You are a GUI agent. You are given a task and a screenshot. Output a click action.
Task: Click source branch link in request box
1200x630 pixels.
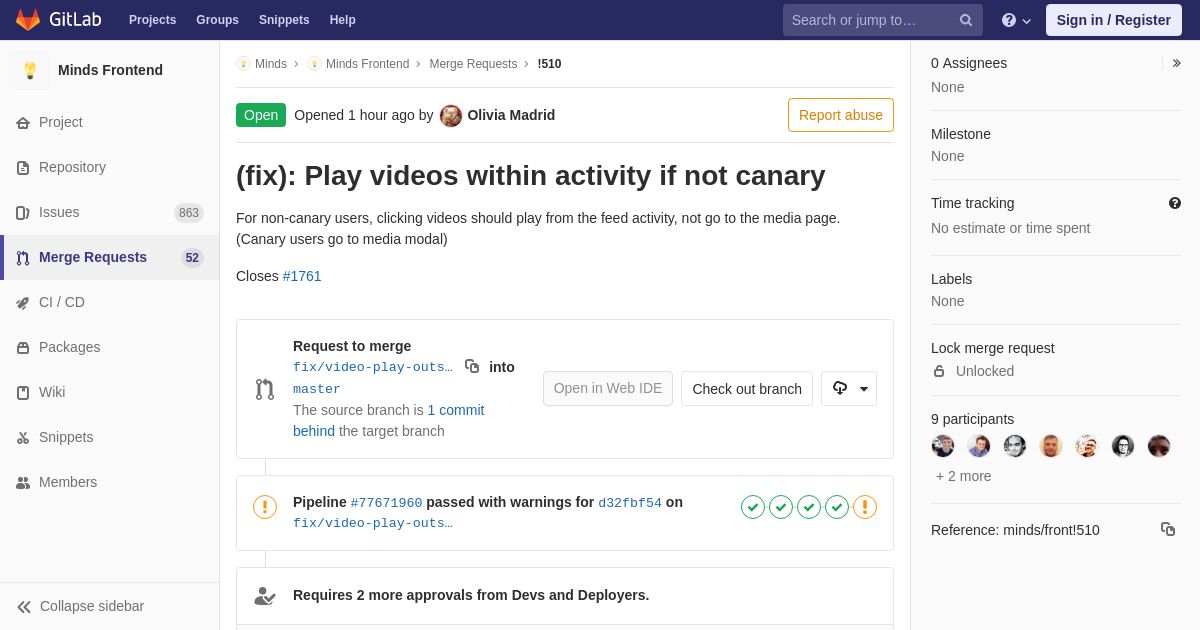(x=373, y=367)
